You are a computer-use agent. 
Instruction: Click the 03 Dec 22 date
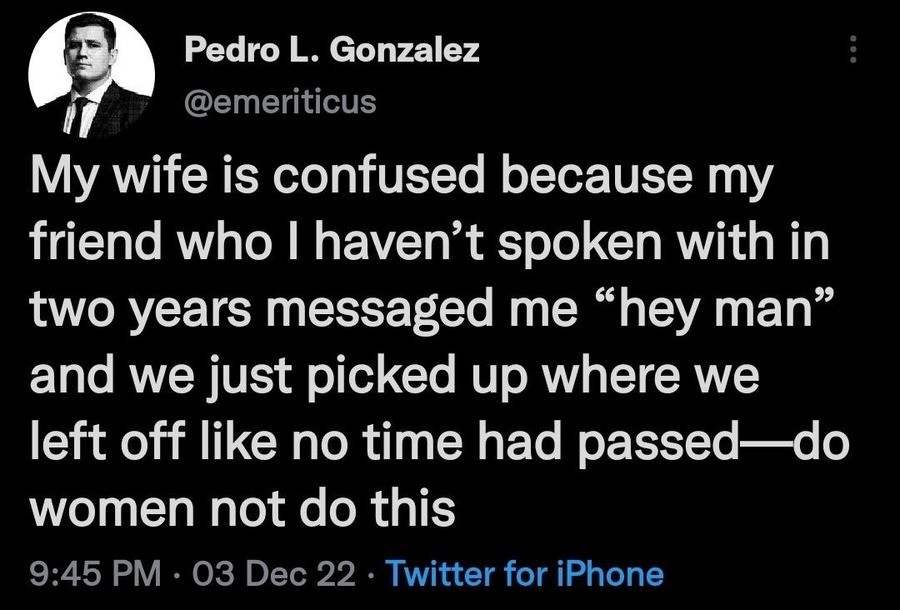click(x=274, y=573)
